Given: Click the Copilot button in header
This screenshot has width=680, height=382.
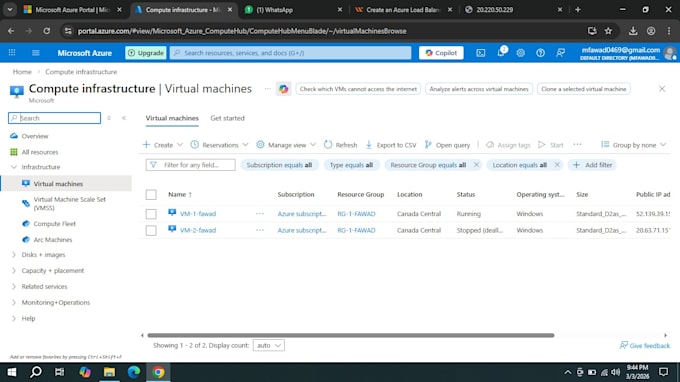Looking at the screenshot, I should (441, 53).
